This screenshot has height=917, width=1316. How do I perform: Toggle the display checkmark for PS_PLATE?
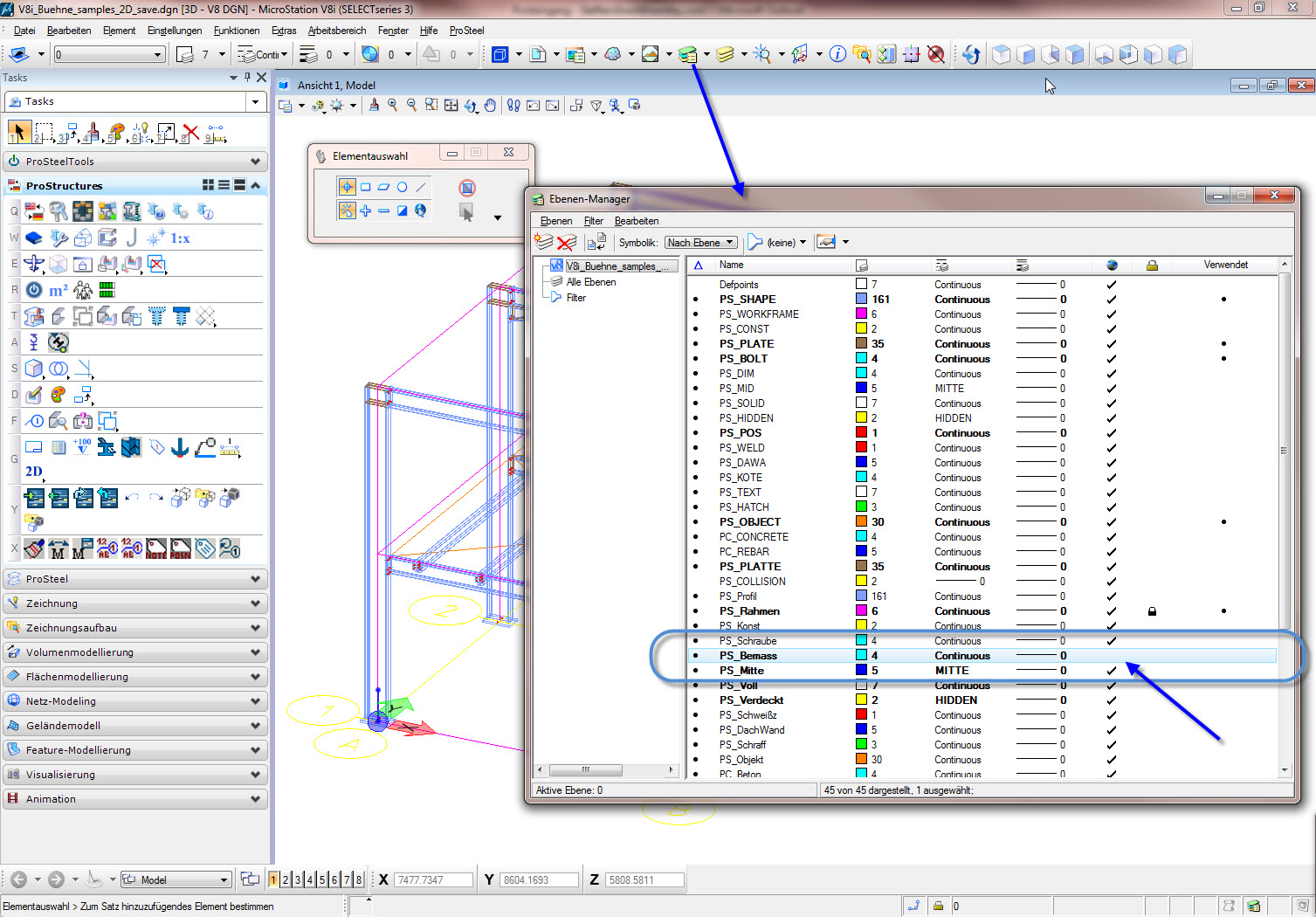tap(1111, 344)
